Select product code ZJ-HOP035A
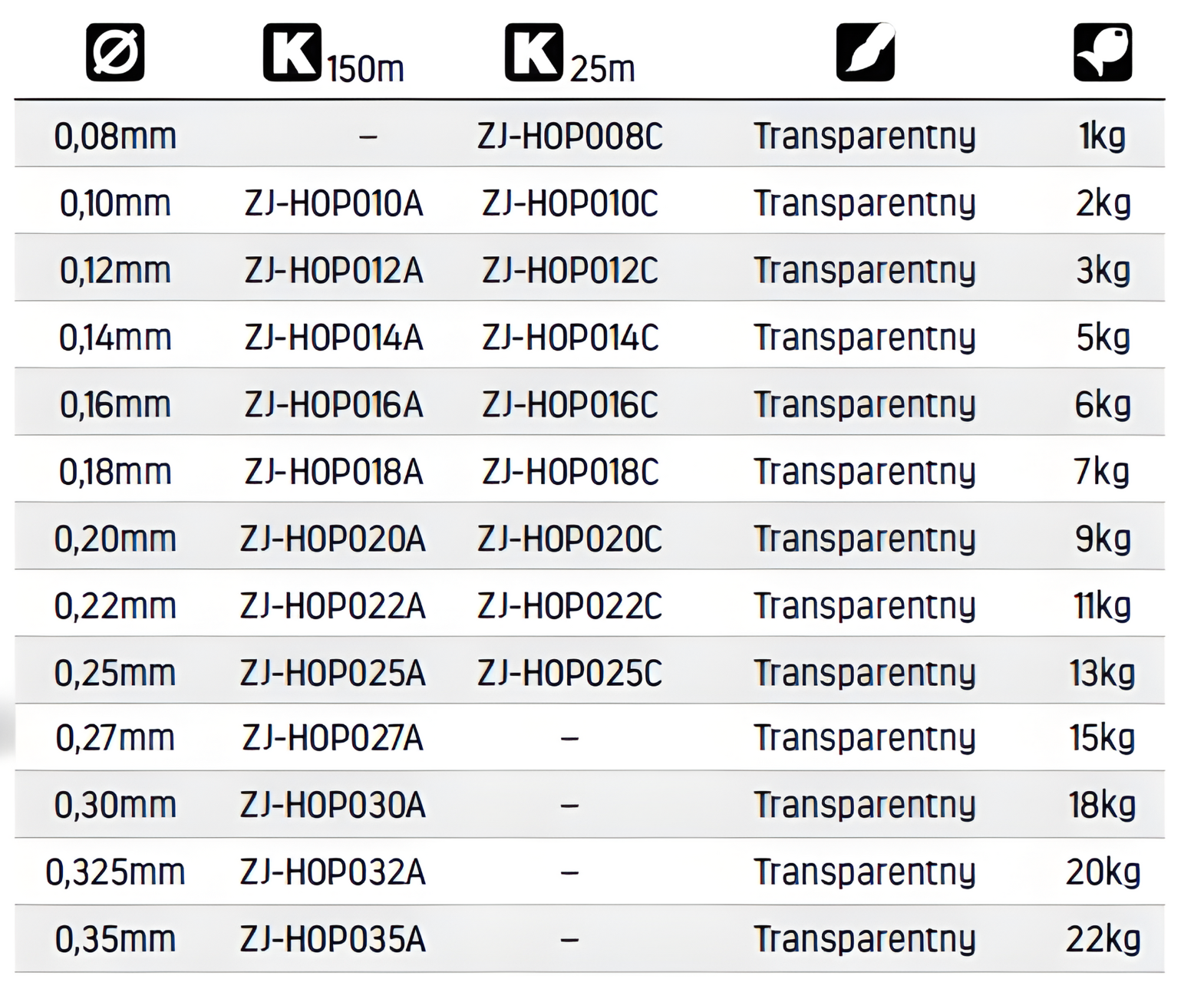1204x1002 pixels. point(332,940)
